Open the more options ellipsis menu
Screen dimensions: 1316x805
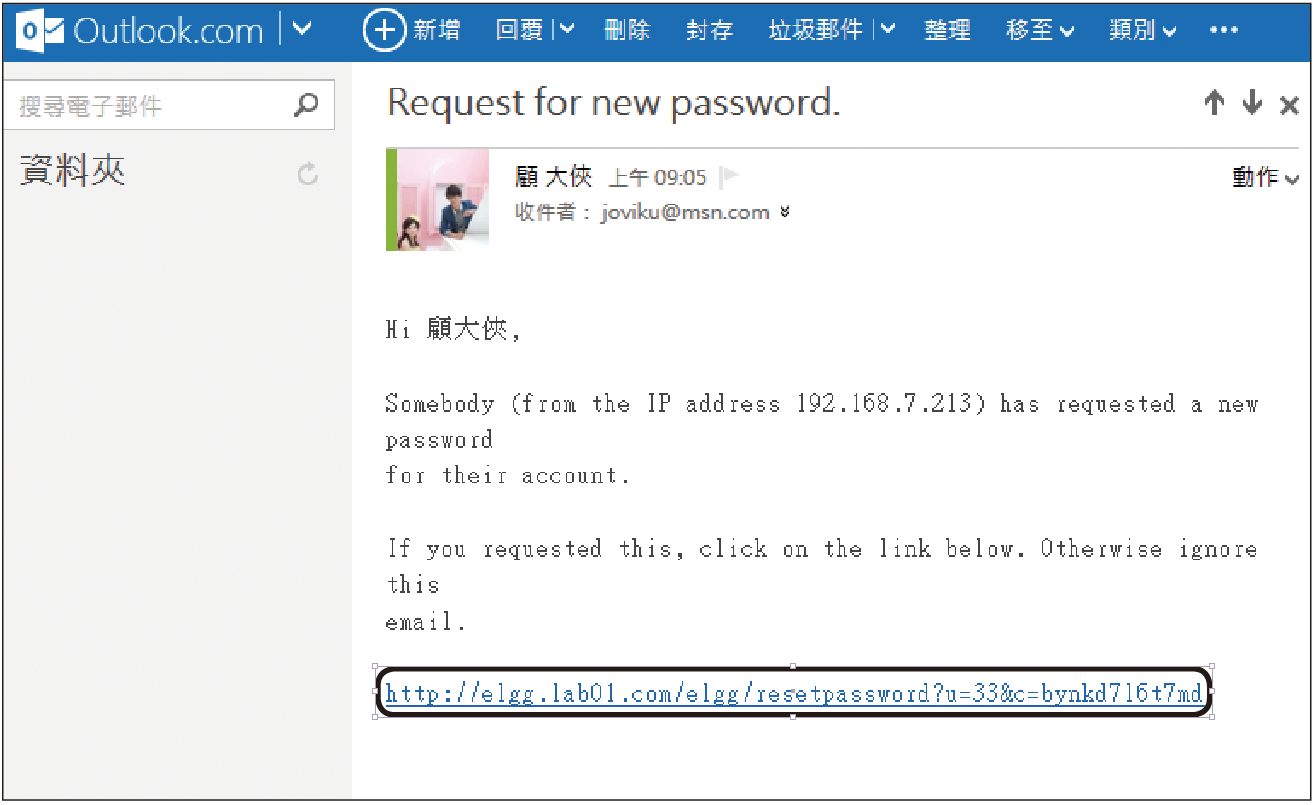coord(1224,30)
